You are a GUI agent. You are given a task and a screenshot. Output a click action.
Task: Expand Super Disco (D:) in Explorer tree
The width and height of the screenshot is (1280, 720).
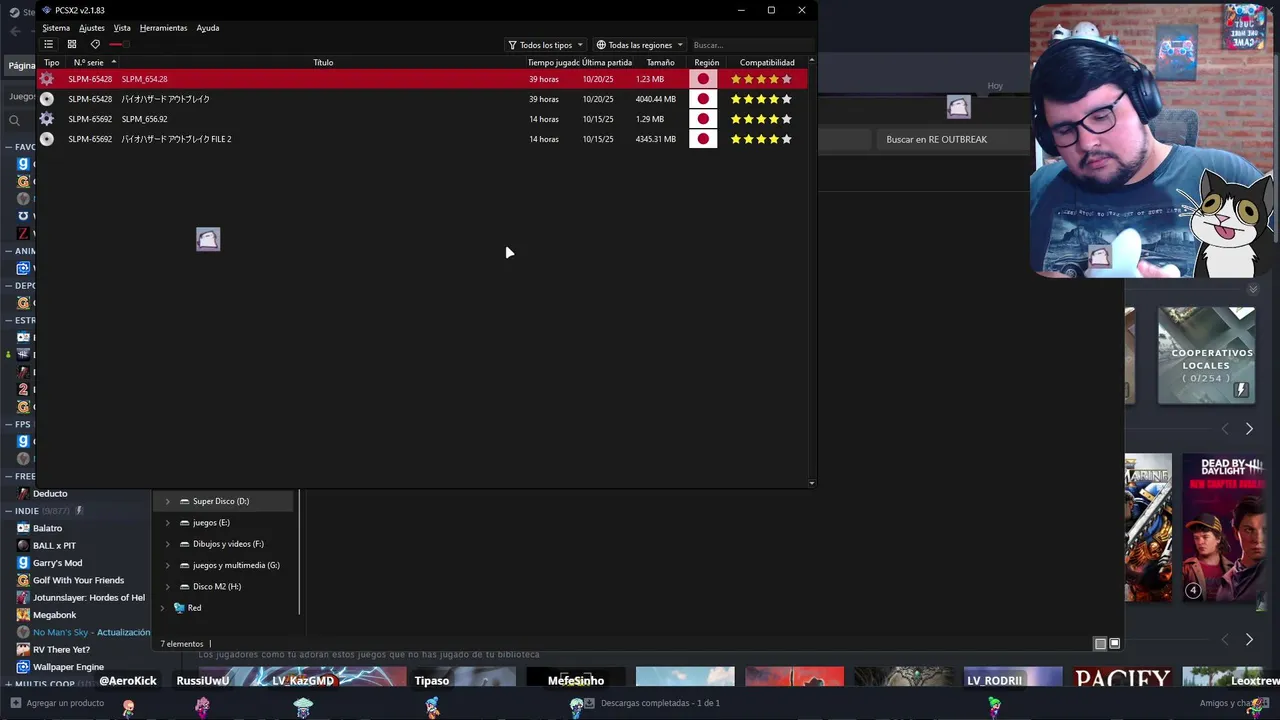[x=167, y=501]
